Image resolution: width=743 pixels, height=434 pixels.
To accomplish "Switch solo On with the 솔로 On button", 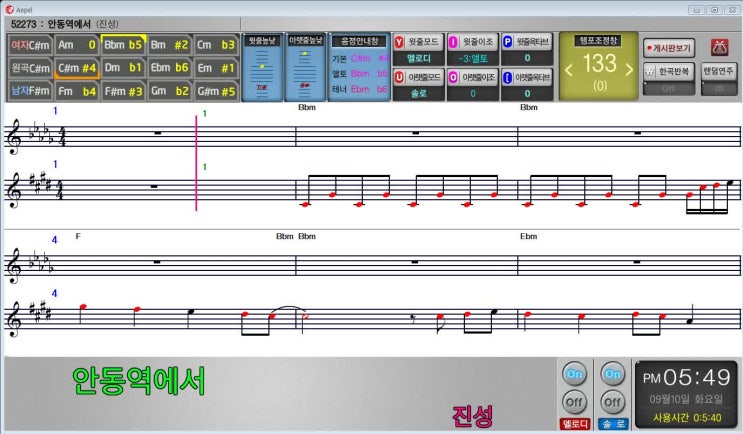I will coord(612,374).
